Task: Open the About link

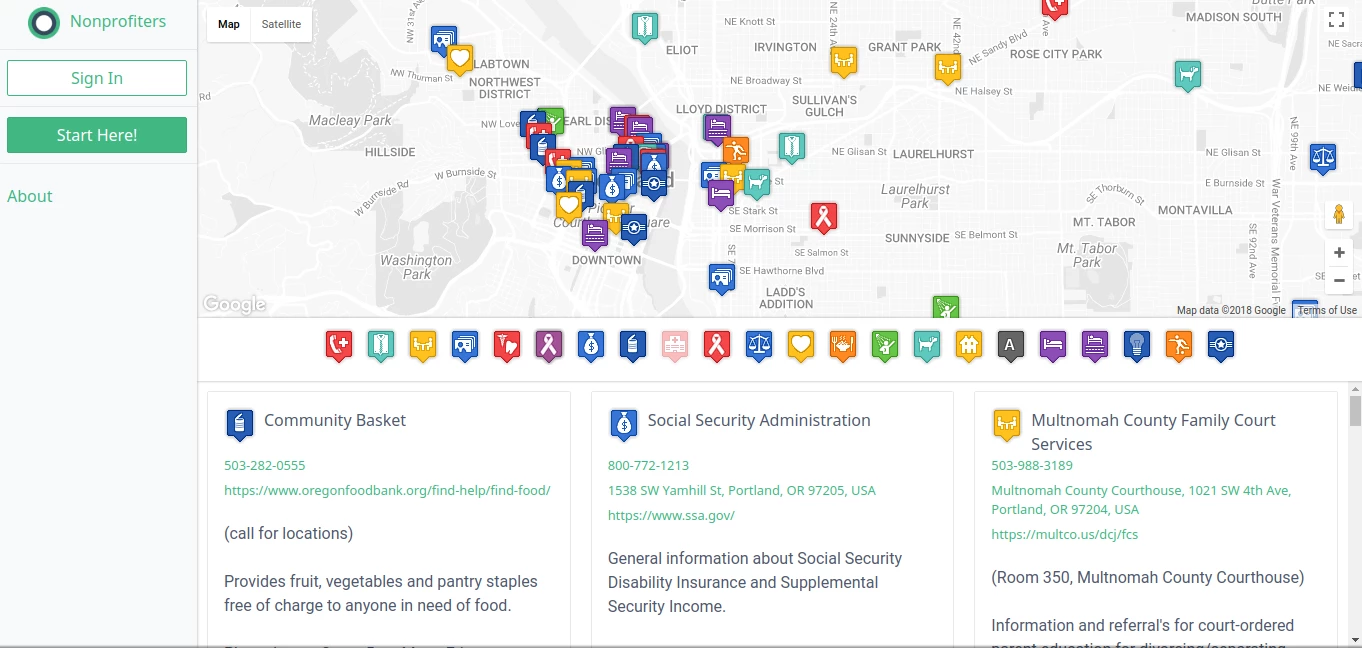Action: [x=30, y=196]
